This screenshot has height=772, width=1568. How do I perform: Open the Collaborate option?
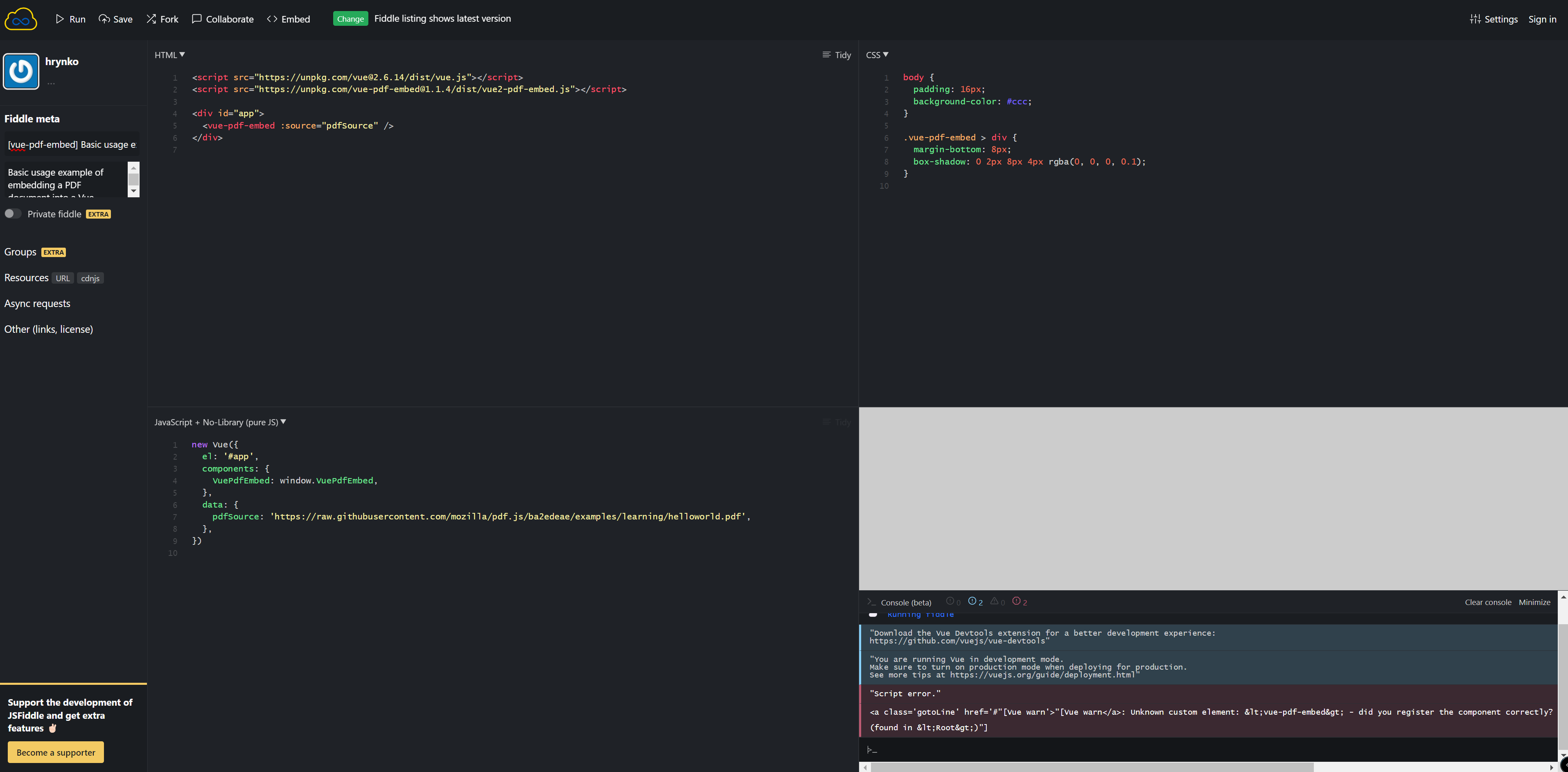coord(223,19)
